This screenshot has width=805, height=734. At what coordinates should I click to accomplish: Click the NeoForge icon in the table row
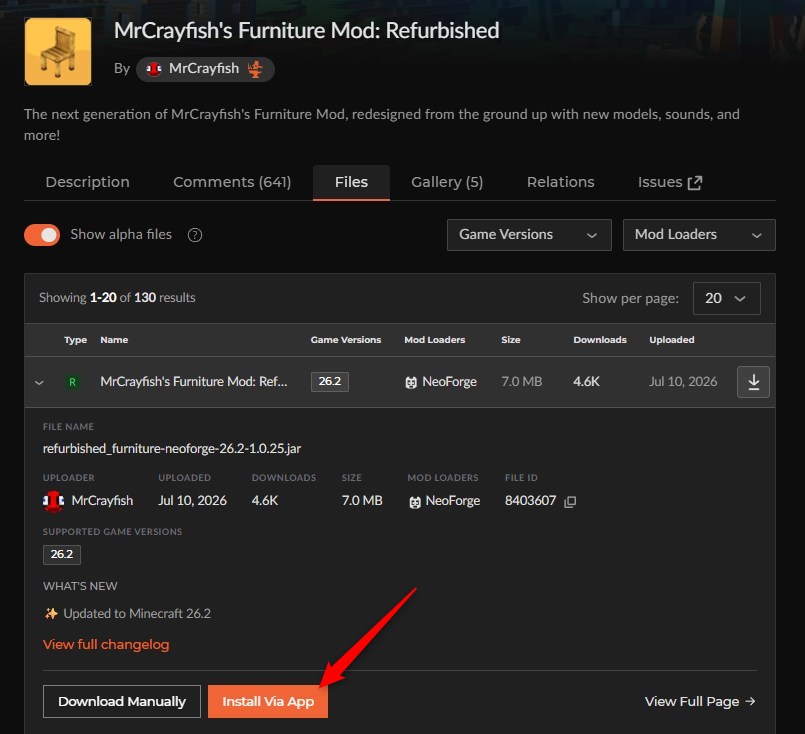pos(411,382)
